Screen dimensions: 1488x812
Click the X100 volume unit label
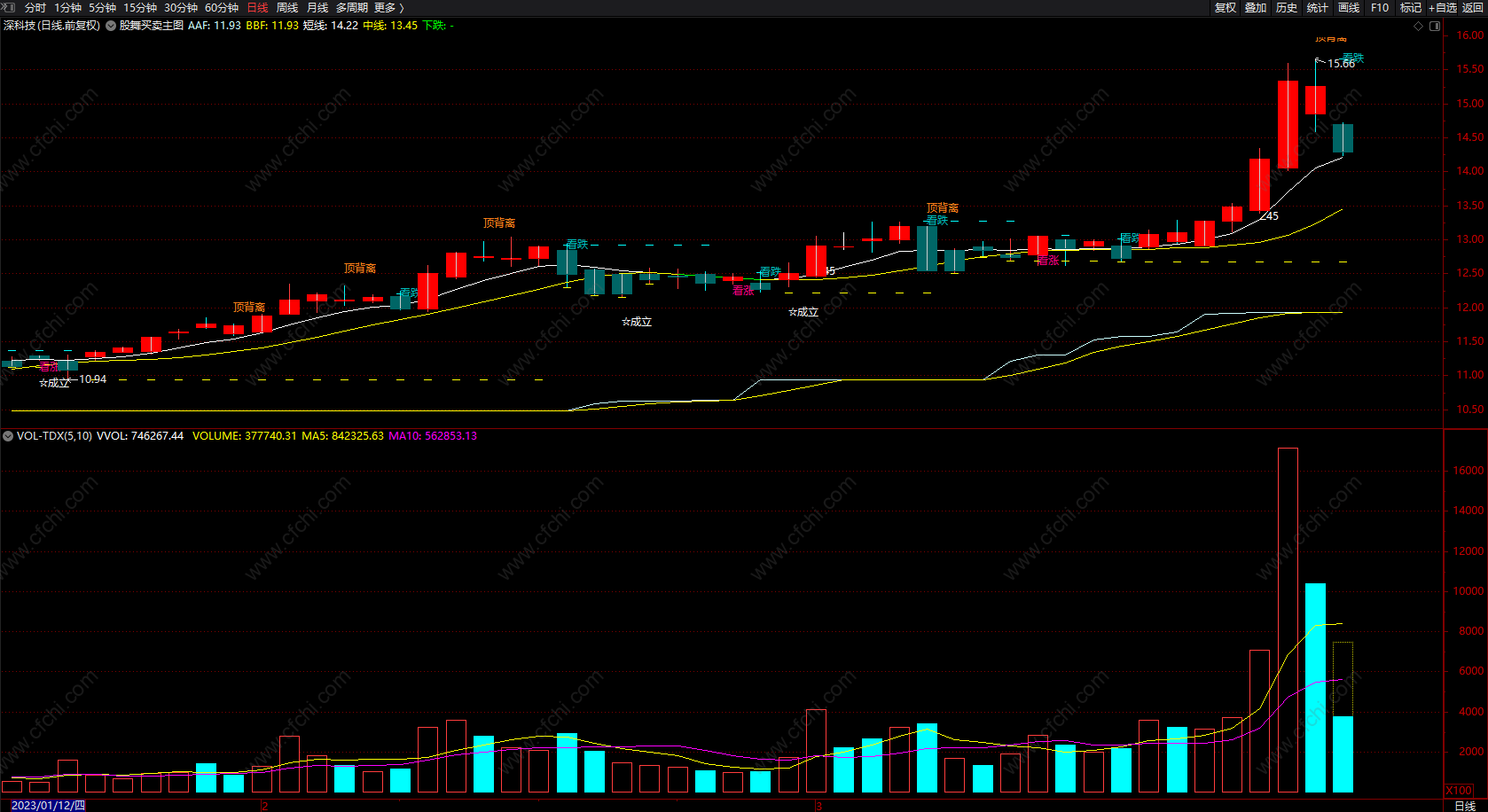coord(1459,790)
